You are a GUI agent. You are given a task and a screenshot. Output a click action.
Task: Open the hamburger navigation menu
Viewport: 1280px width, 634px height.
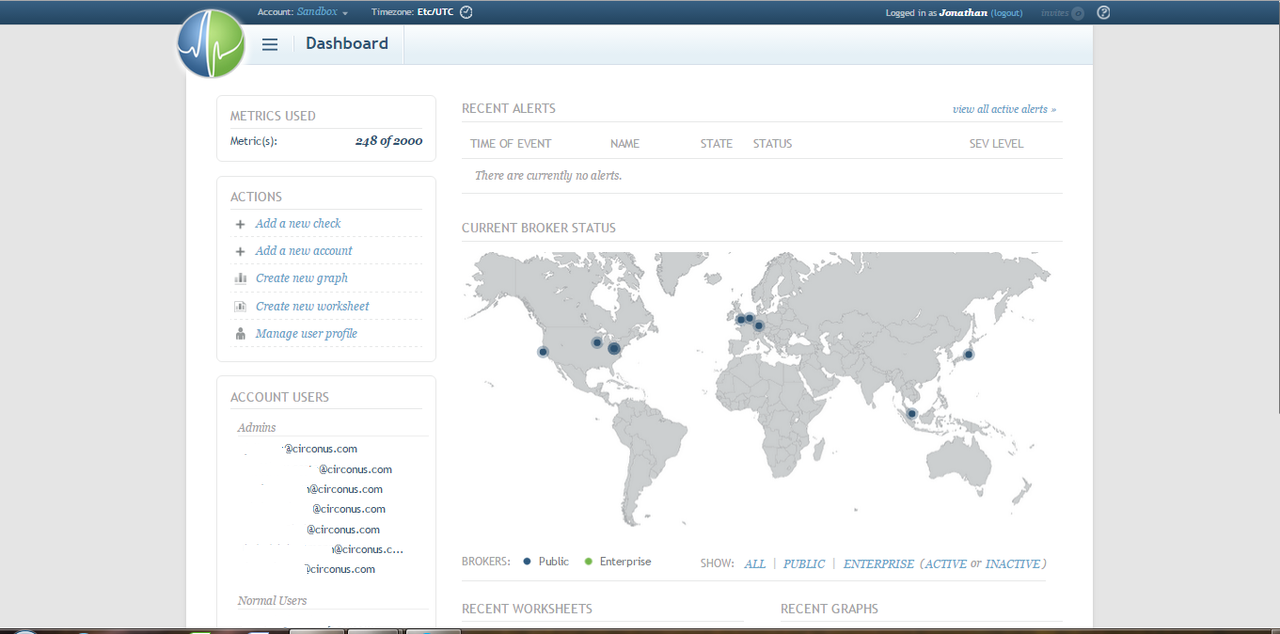click(269, 44)
